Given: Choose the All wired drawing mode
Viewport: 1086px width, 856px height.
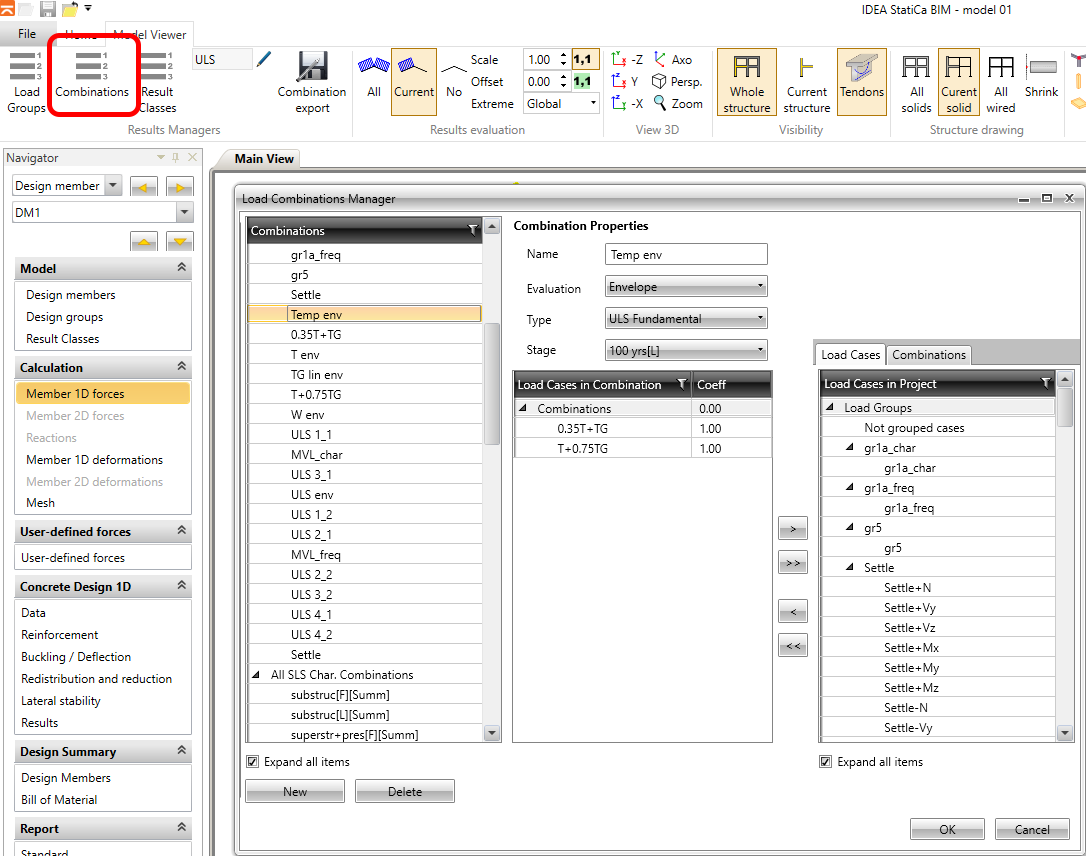Looking at the screenshot, I should tap(1000, 81).
